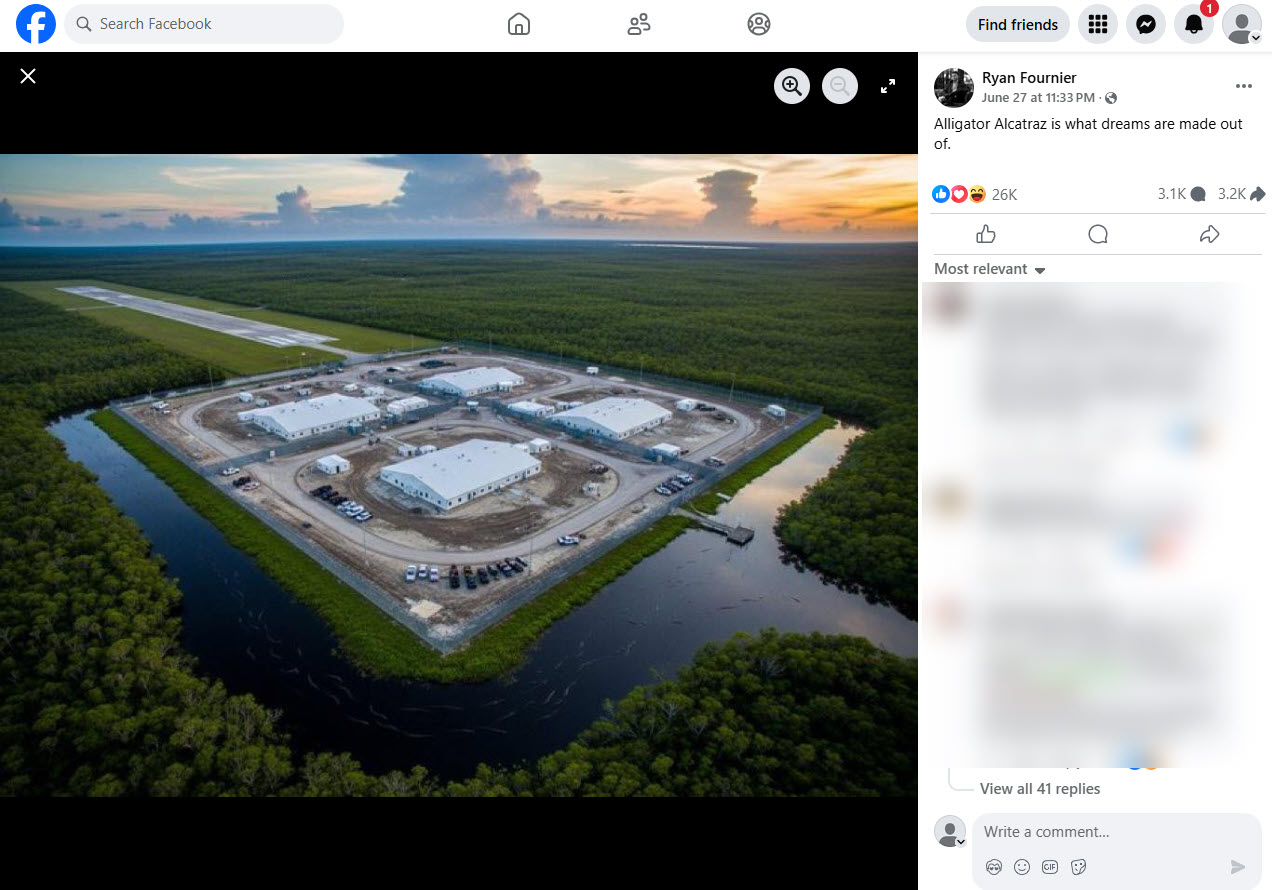Screen dimensions: 1272x890
Task: View all 41 replies
Action: pyautogui.click(x=1040, y=789)
